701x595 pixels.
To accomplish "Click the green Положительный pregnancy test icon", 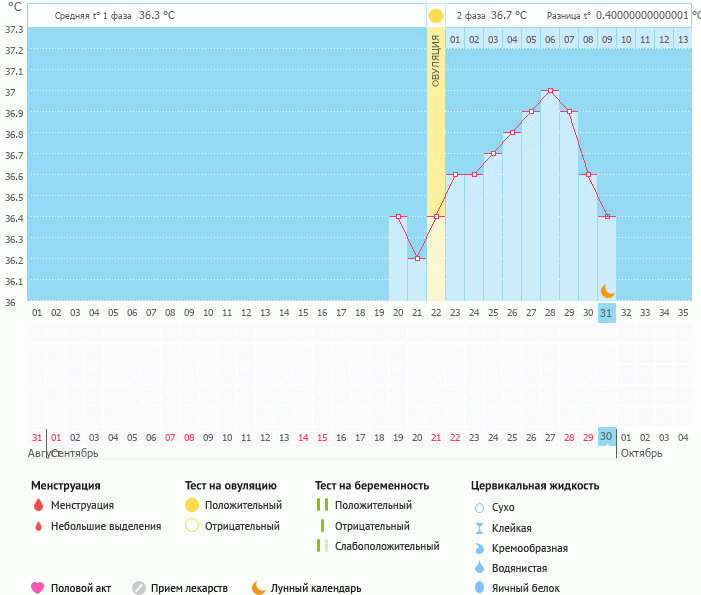I will coord(322,505).
